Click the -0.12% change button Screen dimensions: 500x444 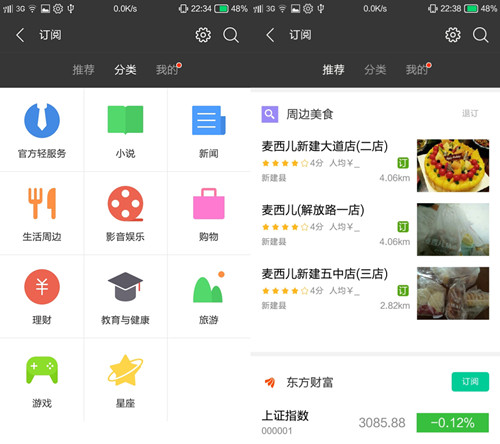(453, 423)
